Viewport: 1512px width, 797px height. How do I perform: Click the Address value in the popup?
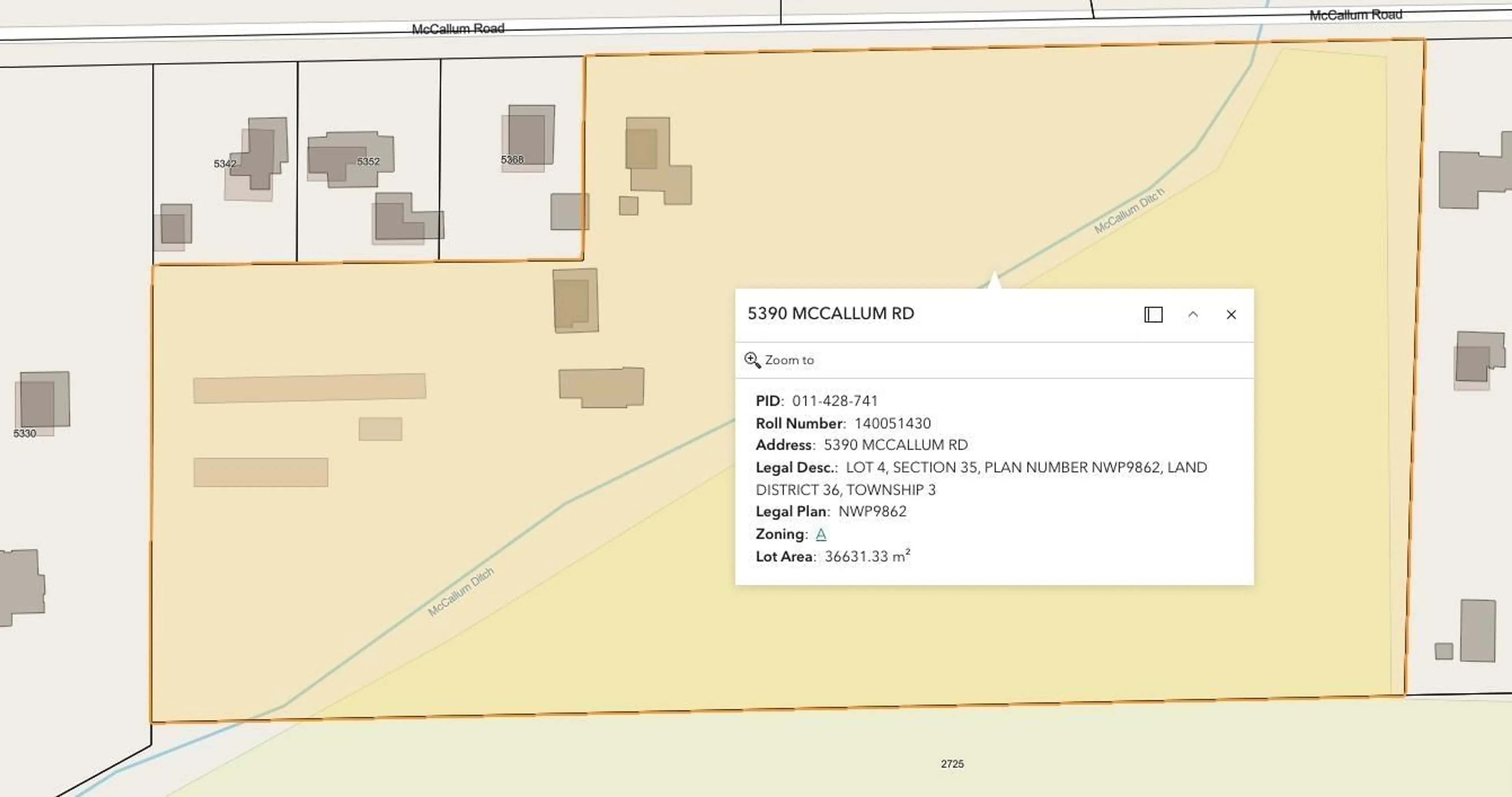pos(896,445)
